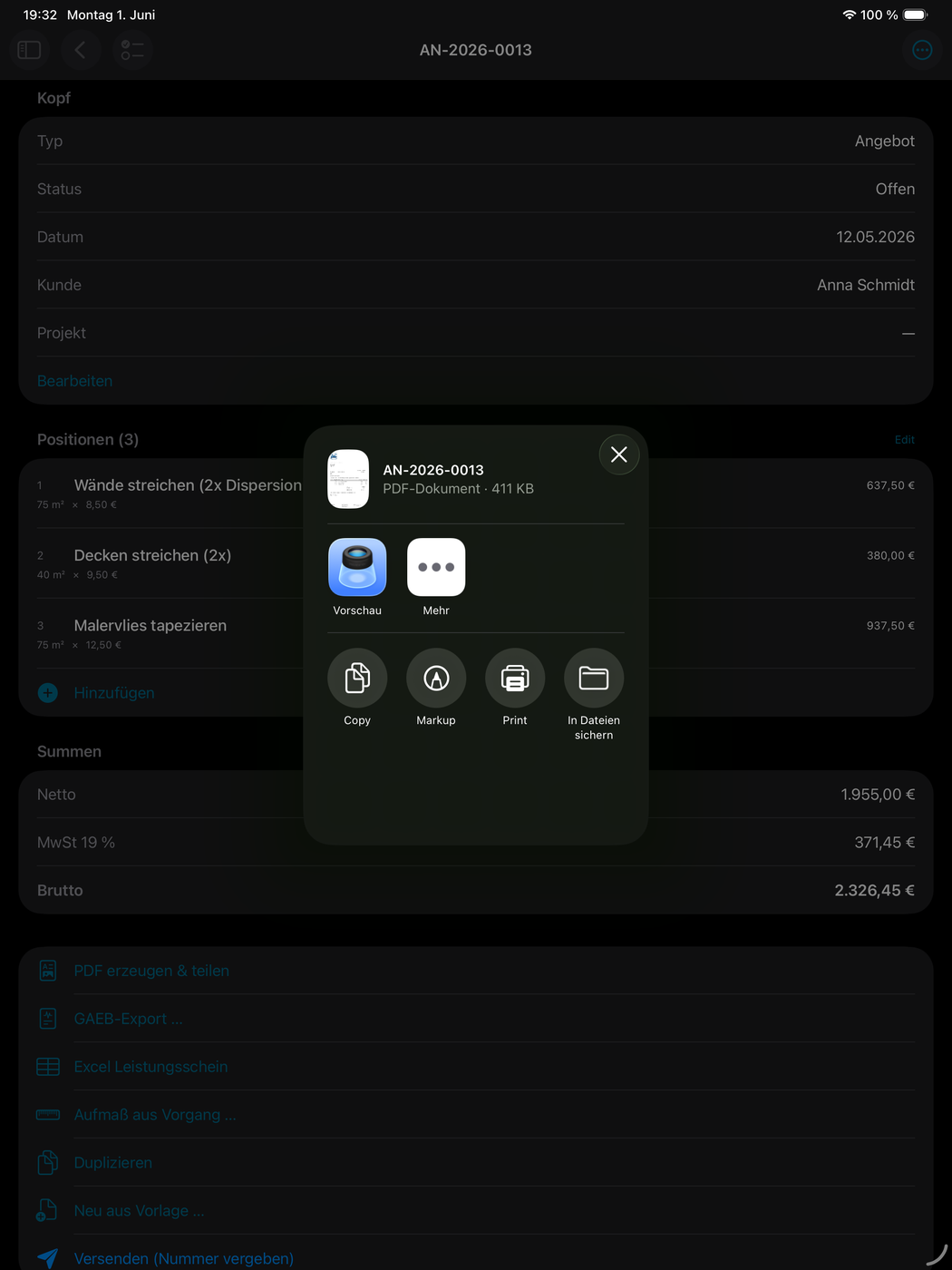952x1270 pixels.
Task: Tap the 937,50 € position amount
Action: (x=890, y=625)
